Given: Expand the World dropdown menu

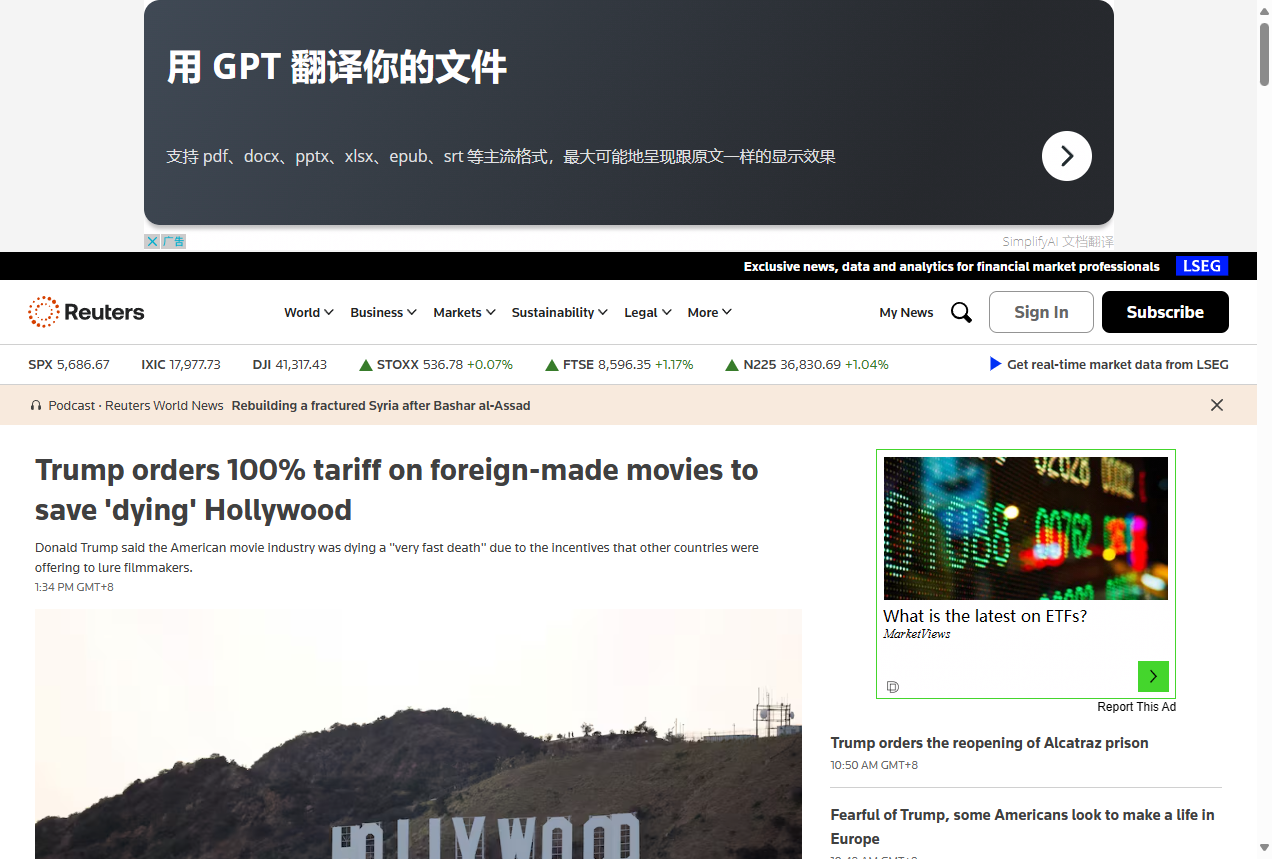Looking at the screenshot, I should point(308,313).
